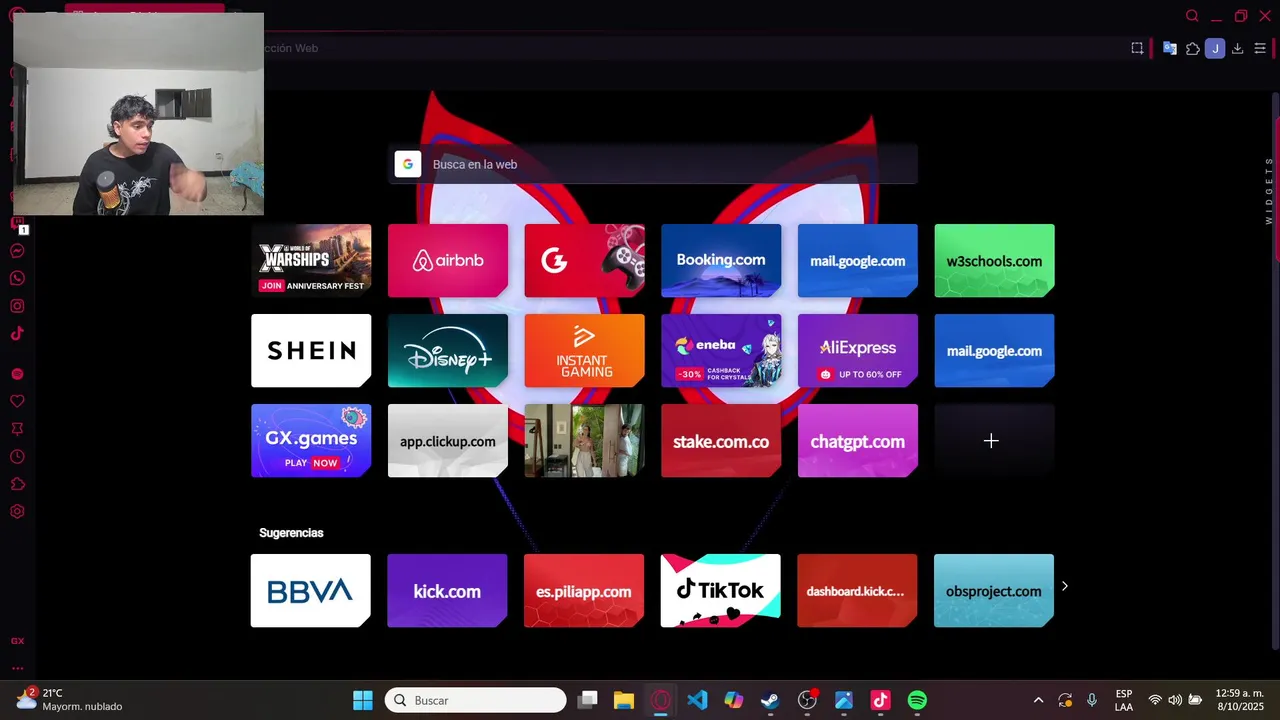
Task: Open the dashboard.kick.c... suggestion tile
Action: (x=857, y=590)
